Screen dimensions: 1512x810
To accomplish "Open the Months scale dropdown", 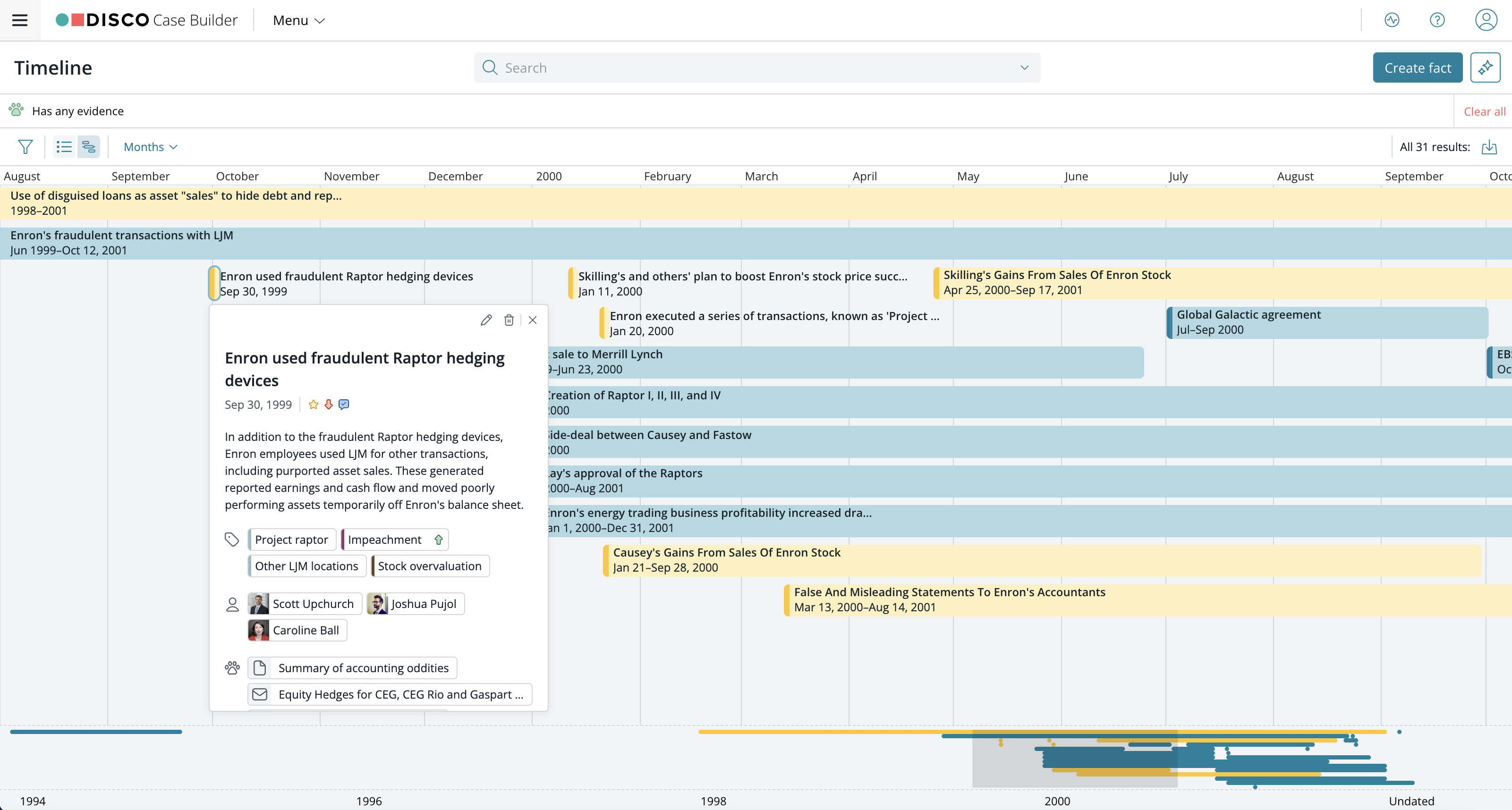I will [150, 147].
